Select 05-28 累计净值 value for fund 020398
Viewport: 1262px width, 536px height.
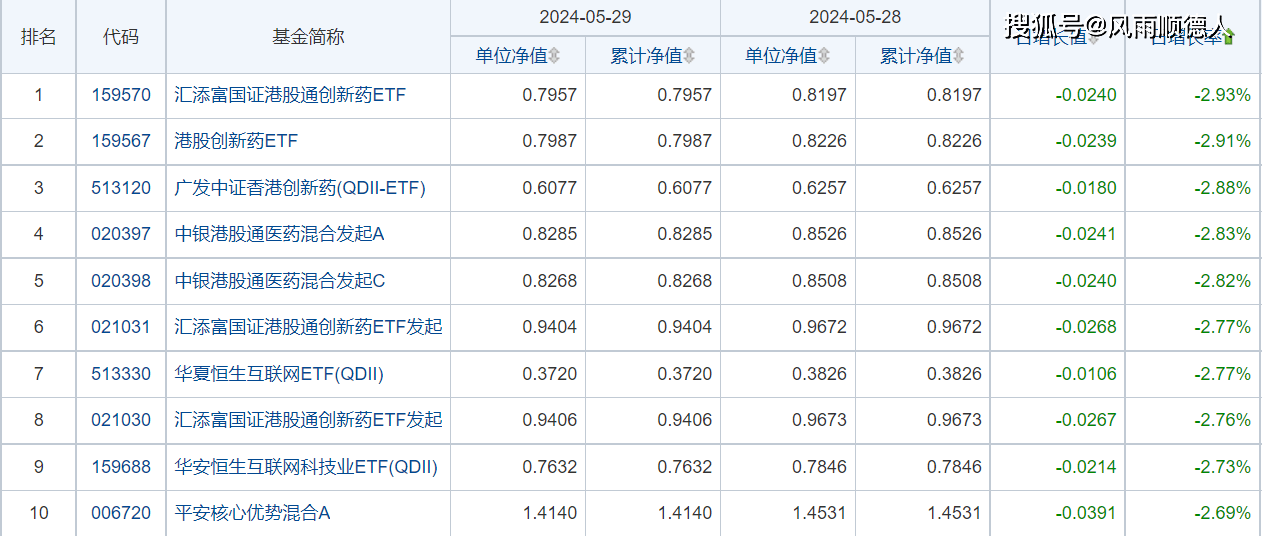tap(954, 281)
